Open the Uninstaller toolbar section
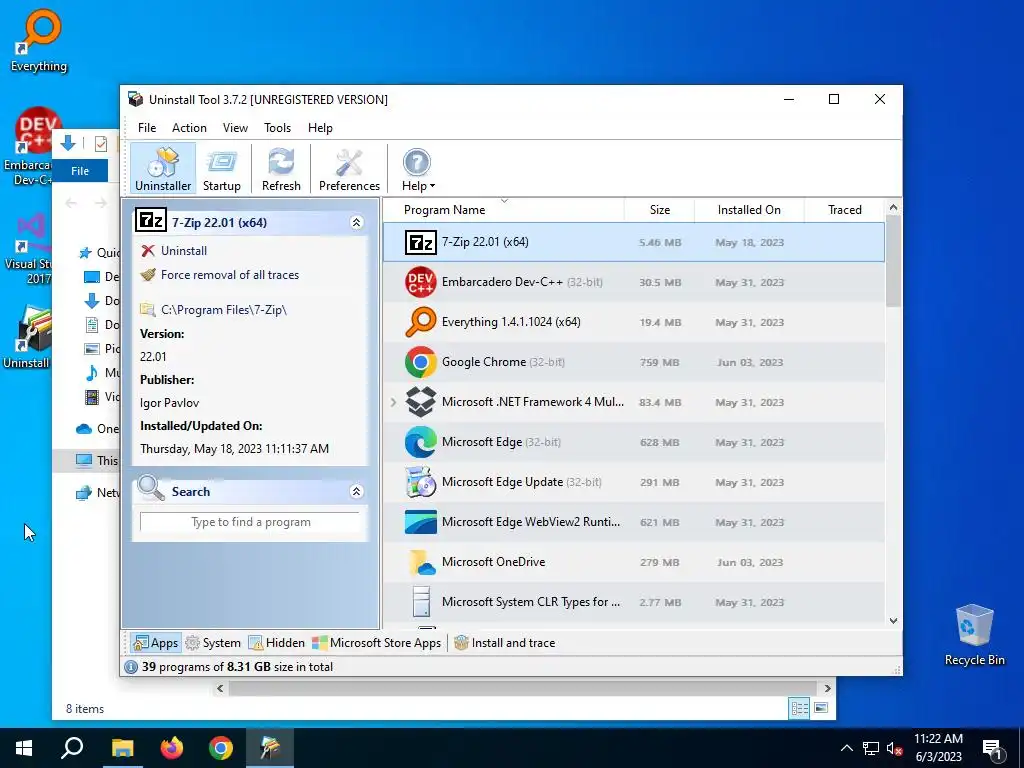 163,168
